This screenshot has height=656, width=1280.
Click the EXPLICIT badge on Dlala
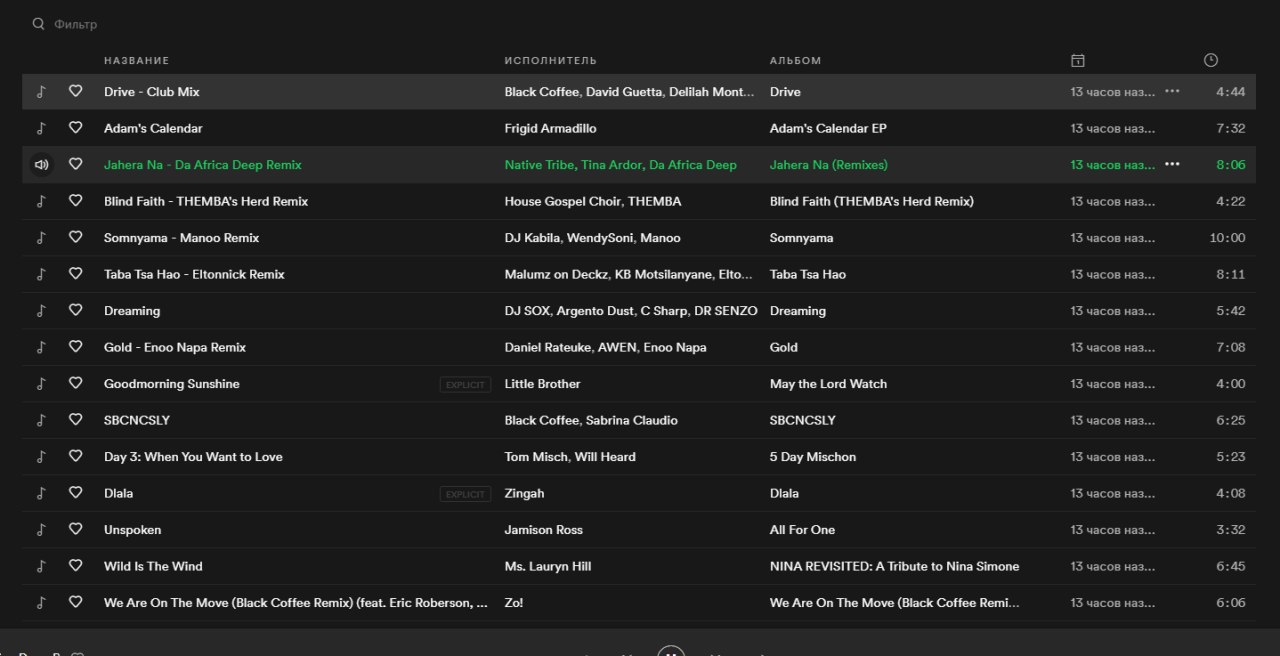click(x=465, y=494)
